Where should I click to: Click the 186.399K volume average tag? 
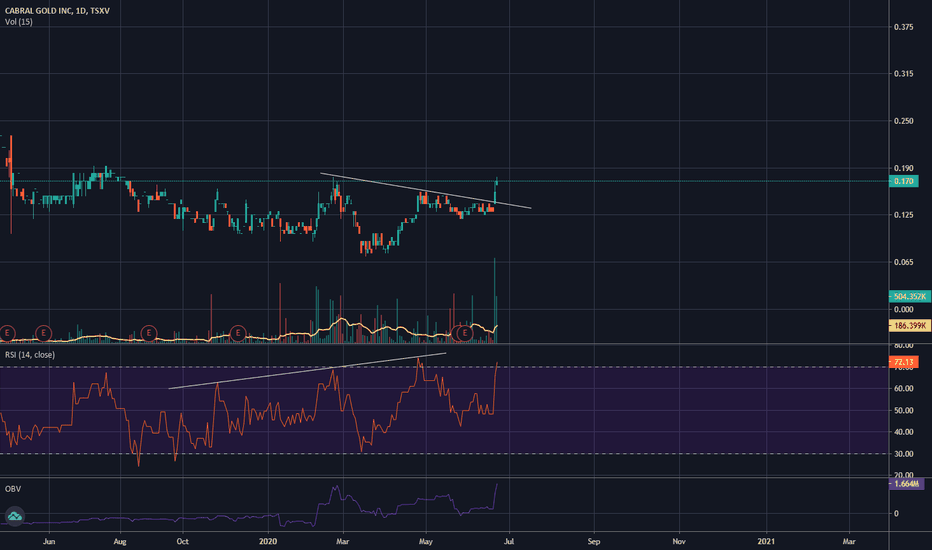[x=909, y=325]
